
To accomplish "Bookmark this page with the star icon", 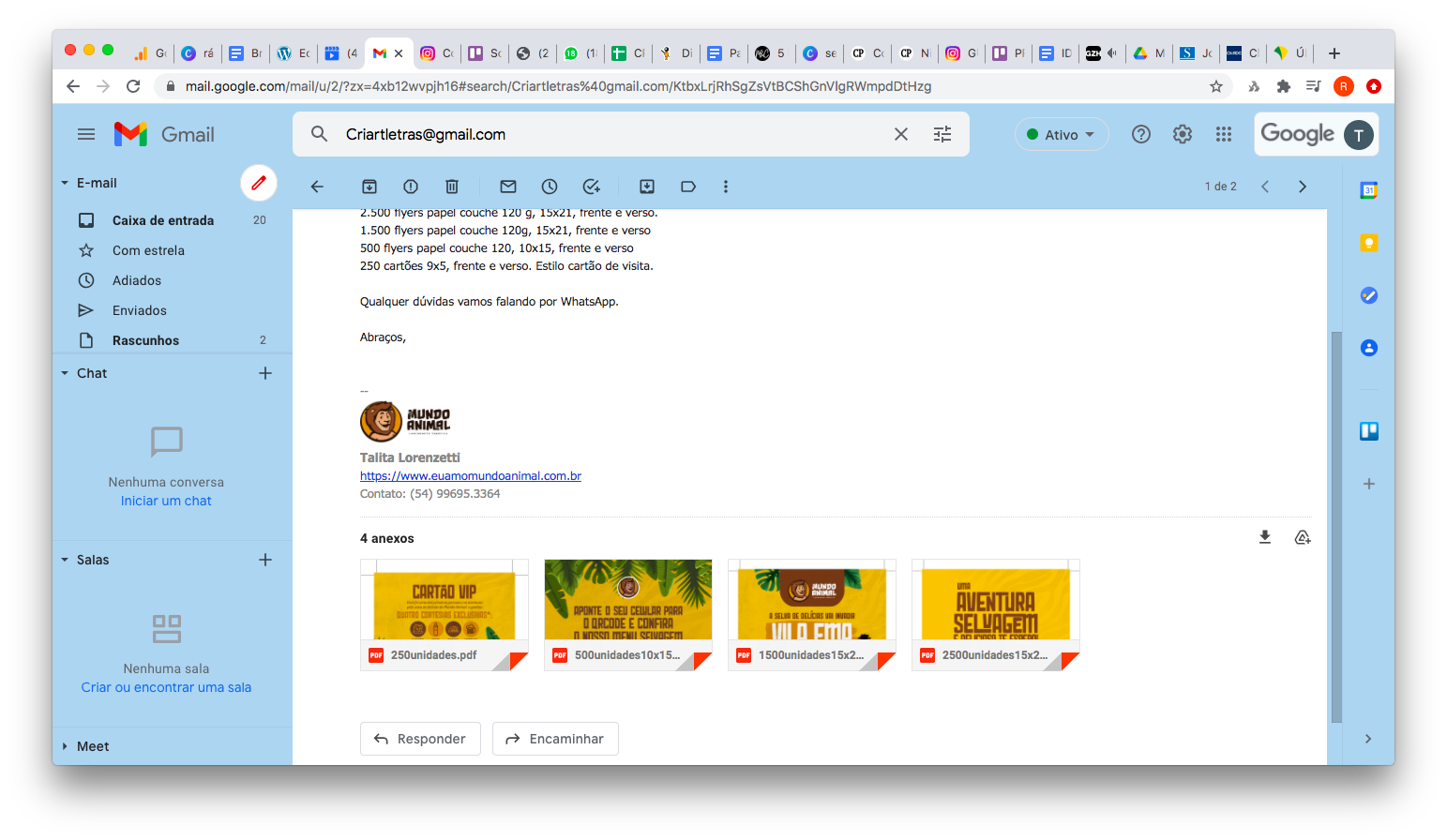I will point(1216,86).
